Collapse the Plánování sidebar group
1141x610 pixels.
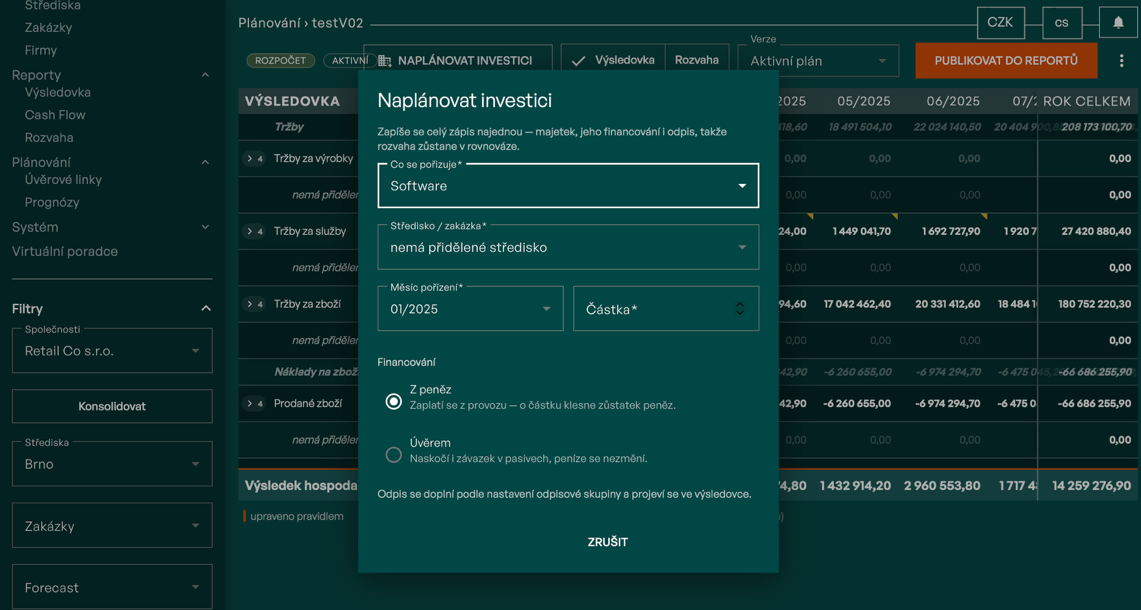pyautogui.click(x=205, y=162)
